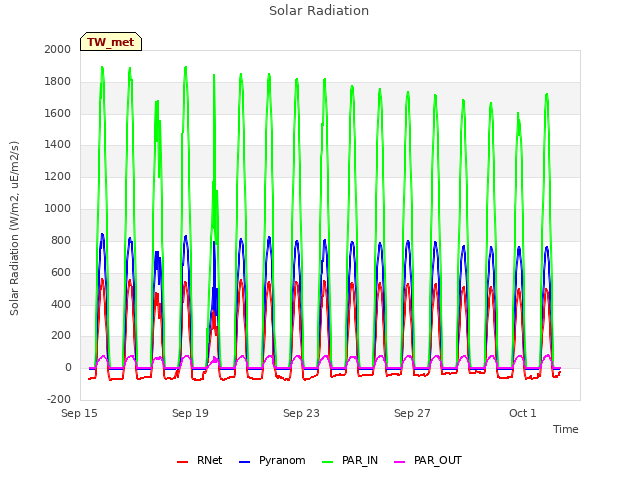This screenshot has height=480, width=640.
Task: Click the Sep 15 x-axis label
Action: [79, 413]
